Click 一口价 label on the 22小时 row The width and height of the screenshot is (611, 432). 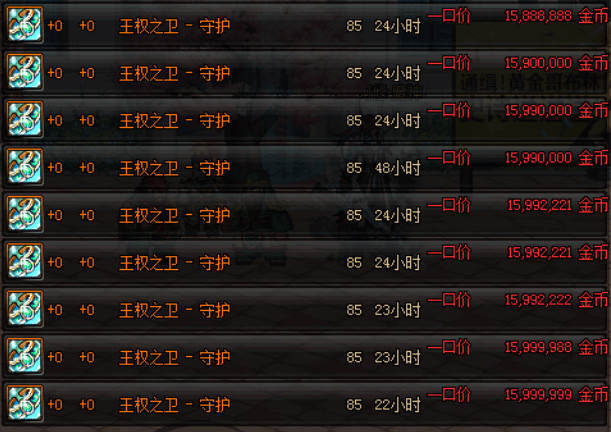coord(449,395)
